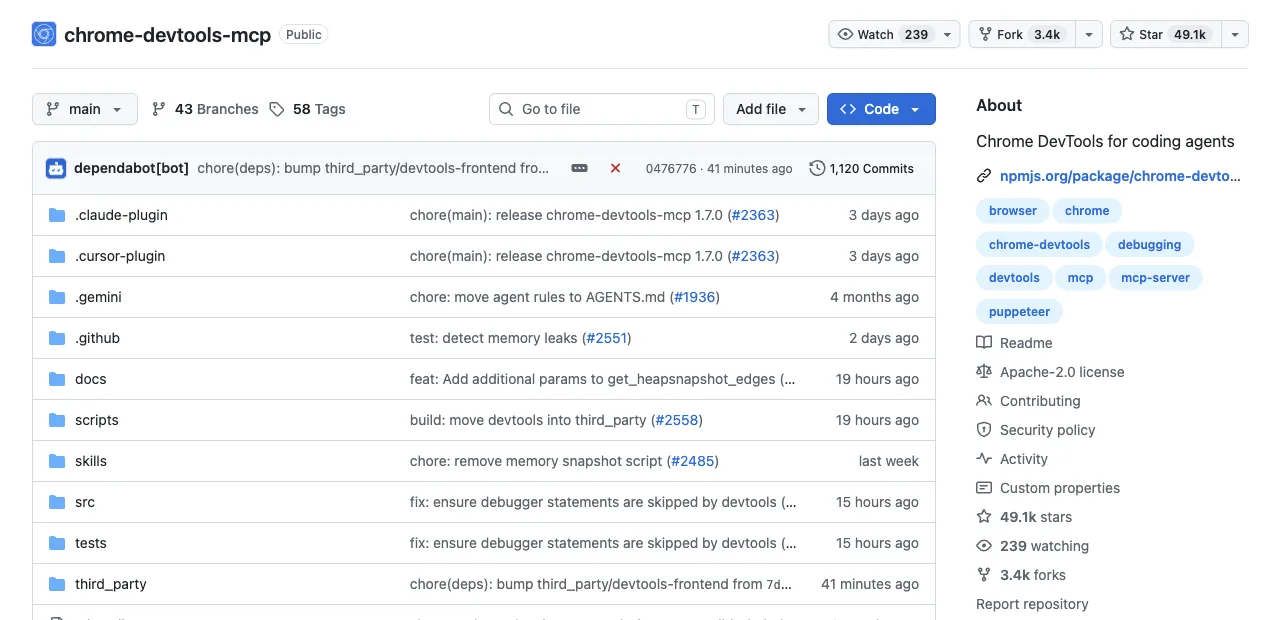The image size is (1280, 620).
Task: View 1,120 Commits history
Action: [861, 168]
